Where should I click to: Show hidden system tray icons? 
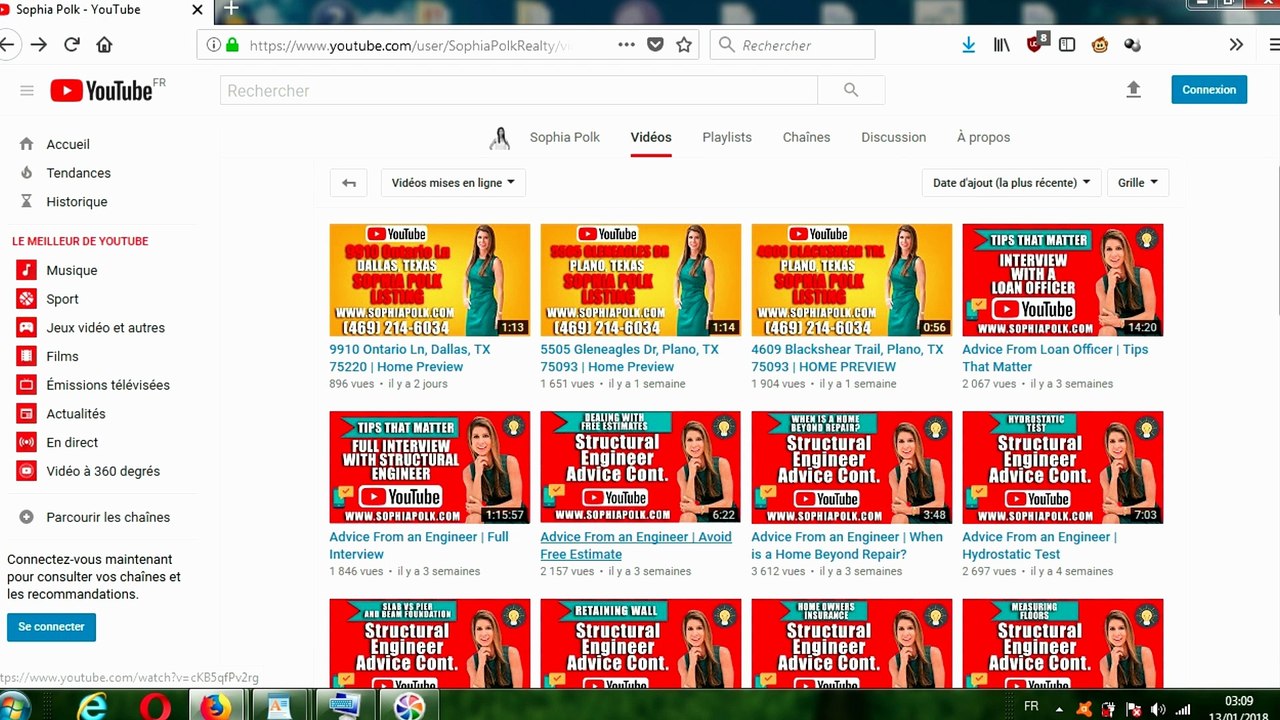point(1059,708)
